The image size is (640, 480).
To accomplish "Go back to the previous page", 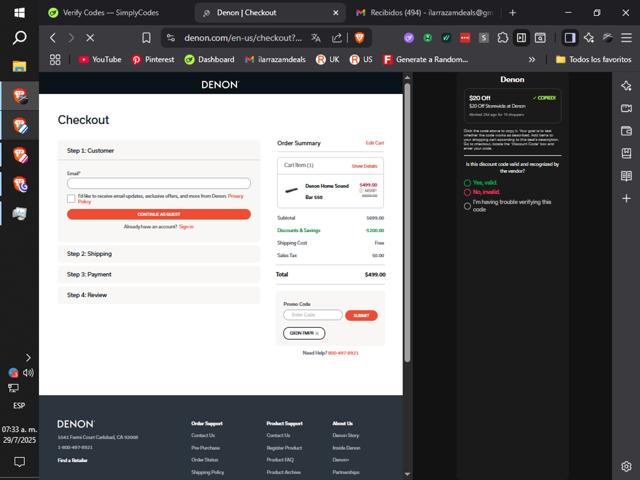I will 53,38.
